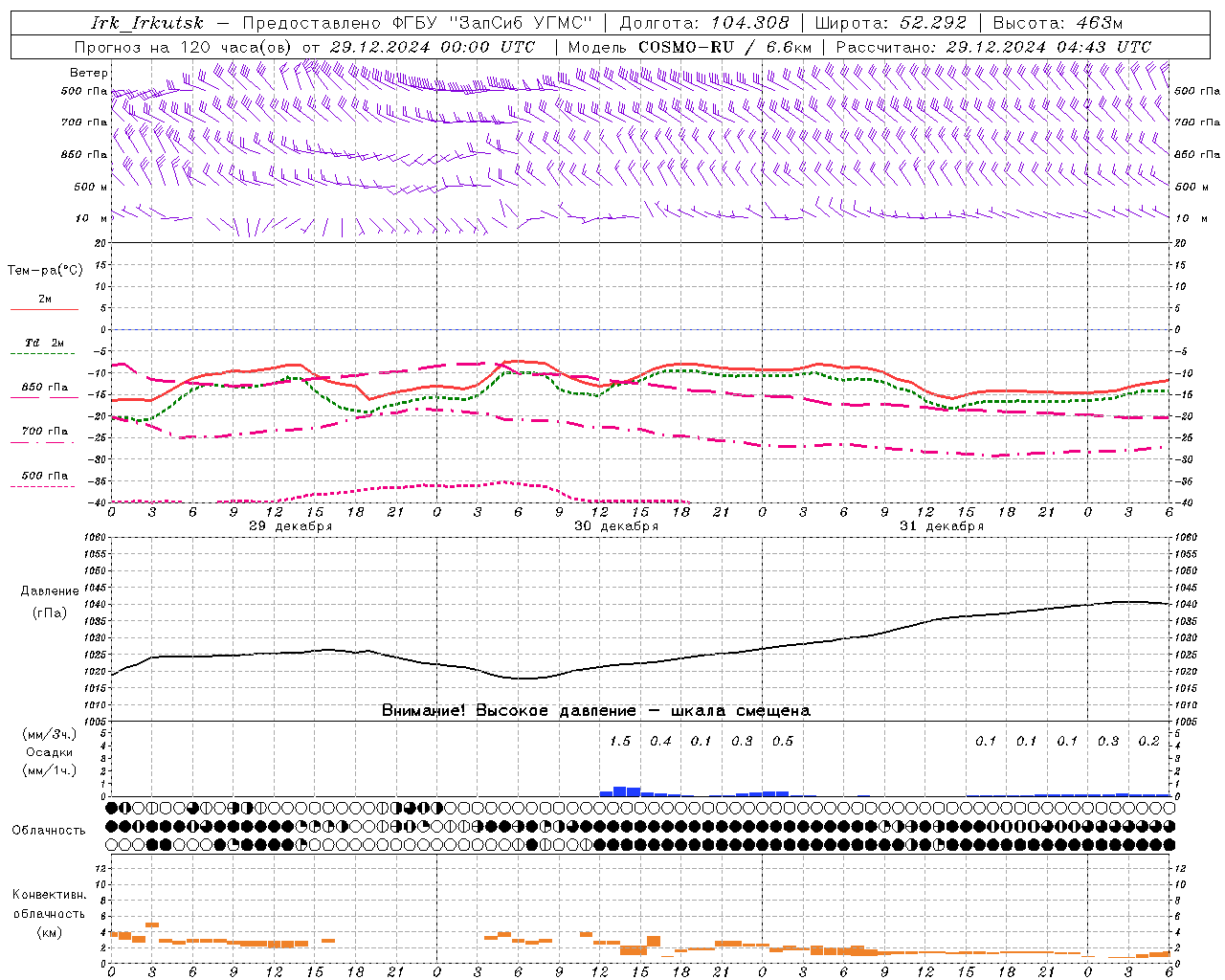Click the precipitation value '0.2'
1225x980 pixels.
pos(1148,742)
